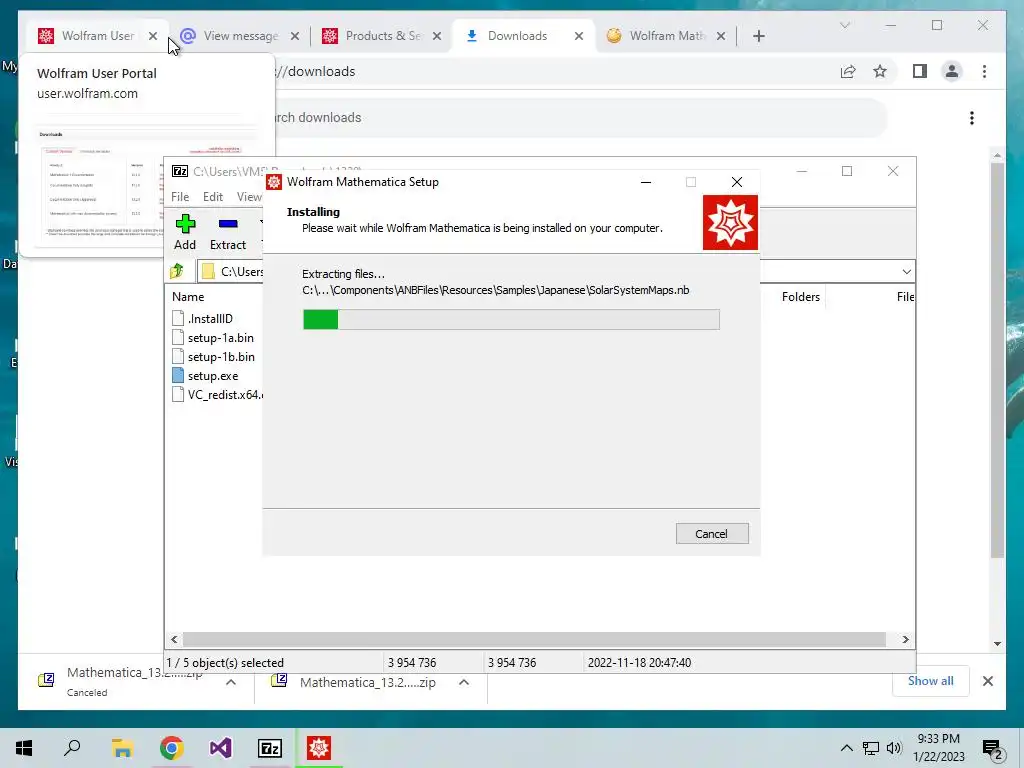Click Show all downloads link
Image resolution: width=1024 pixels, height=768 pixels.
(931, 681)
